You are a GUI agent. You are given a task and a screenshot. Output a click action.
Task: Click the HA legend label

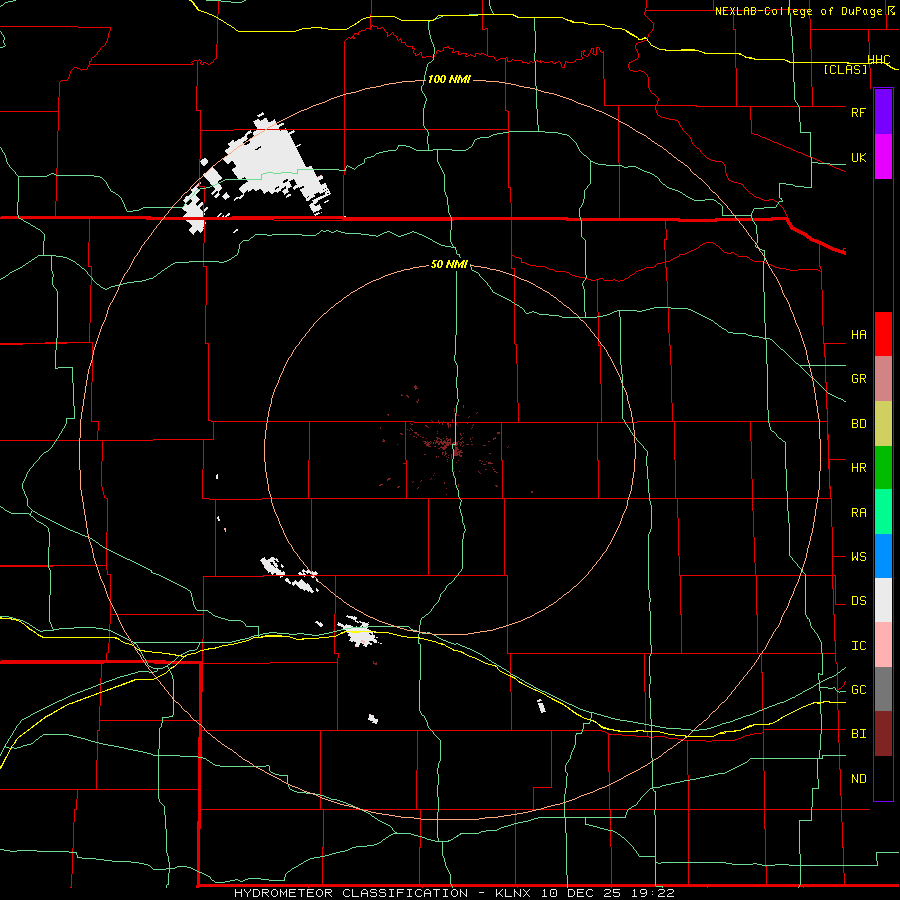[858, 335]
